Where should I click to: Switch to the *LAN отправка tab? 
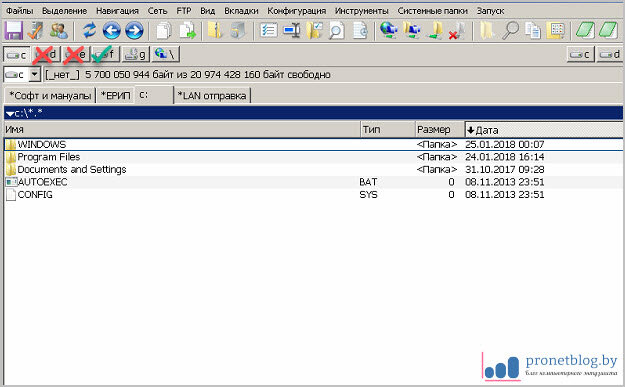(x=212, y=96)
